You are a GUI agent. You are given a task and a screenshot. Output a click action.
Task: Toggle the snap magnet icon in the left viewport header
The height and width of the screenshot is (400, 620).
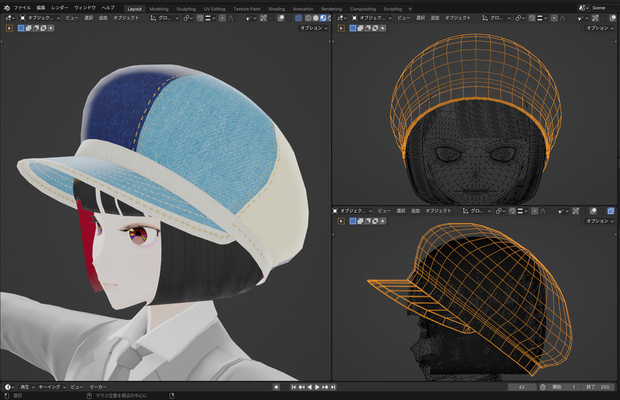[x=200, y=18]
